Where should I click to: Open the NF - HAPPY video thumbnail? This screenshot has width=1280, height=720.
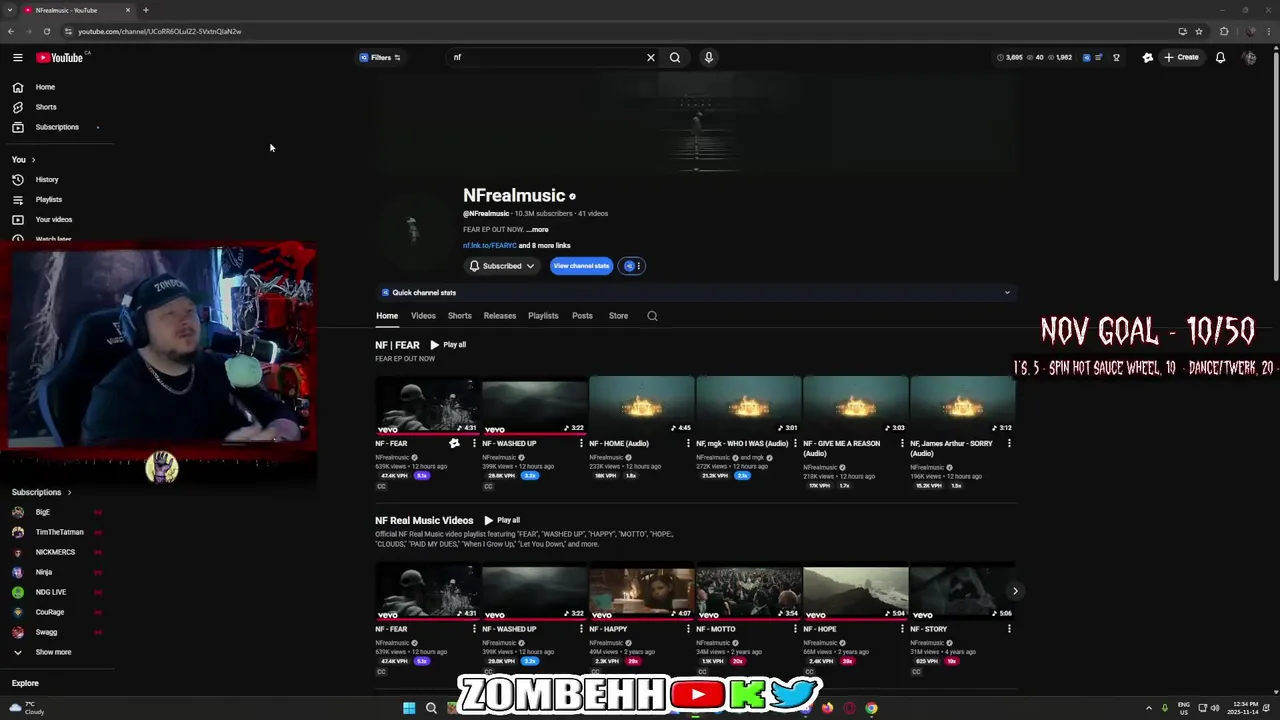pyautogui.click(x=641, y=592)
